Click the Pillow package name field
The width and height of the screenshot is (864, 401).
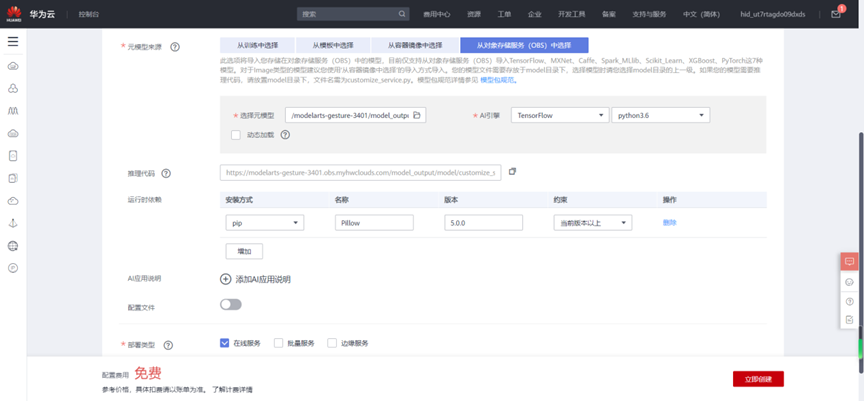pyautogui.click(x=374, y=223)
